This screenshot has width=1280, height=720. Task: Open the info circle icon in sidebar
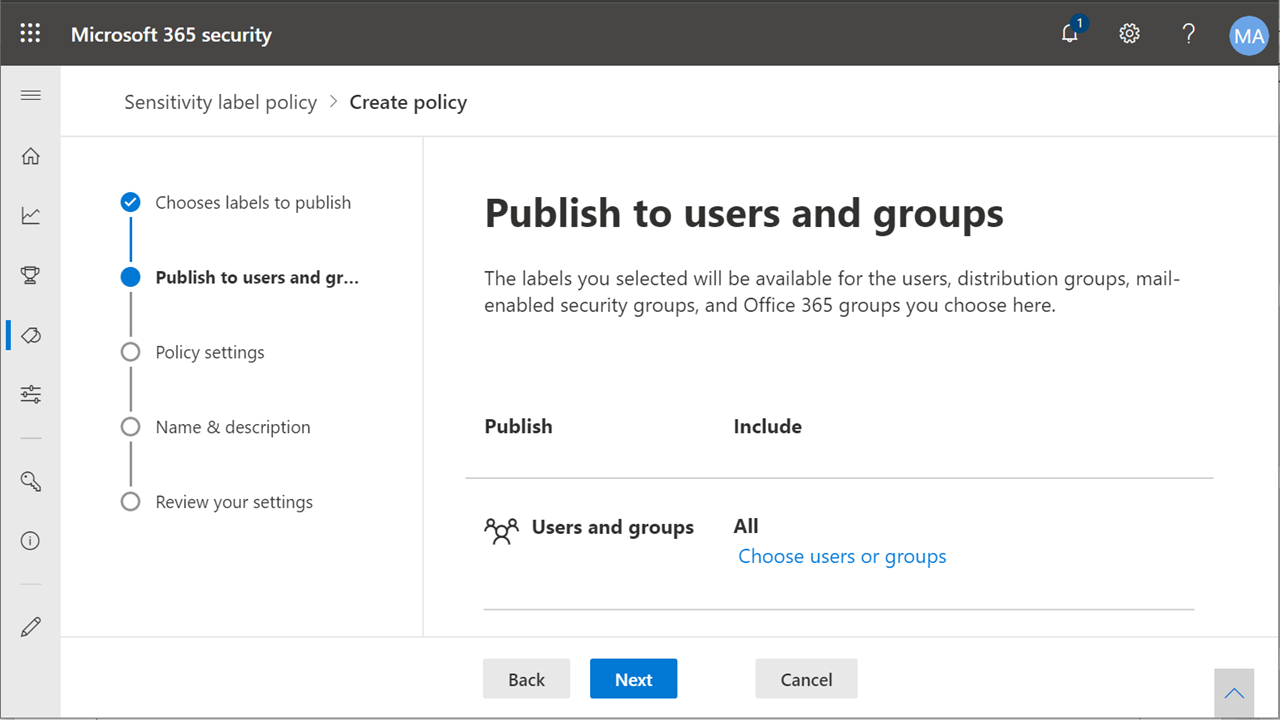click(x=31, y=541)
